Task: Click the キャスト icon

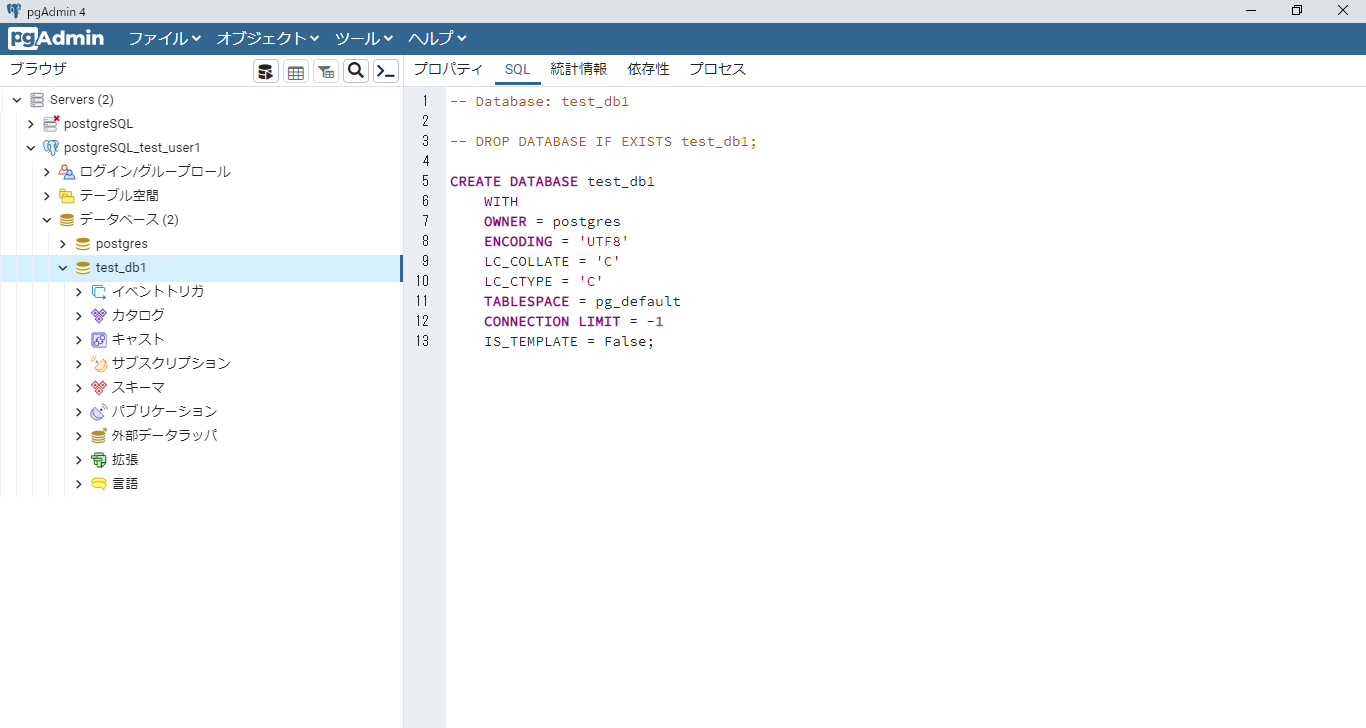Action: point(99,340)
